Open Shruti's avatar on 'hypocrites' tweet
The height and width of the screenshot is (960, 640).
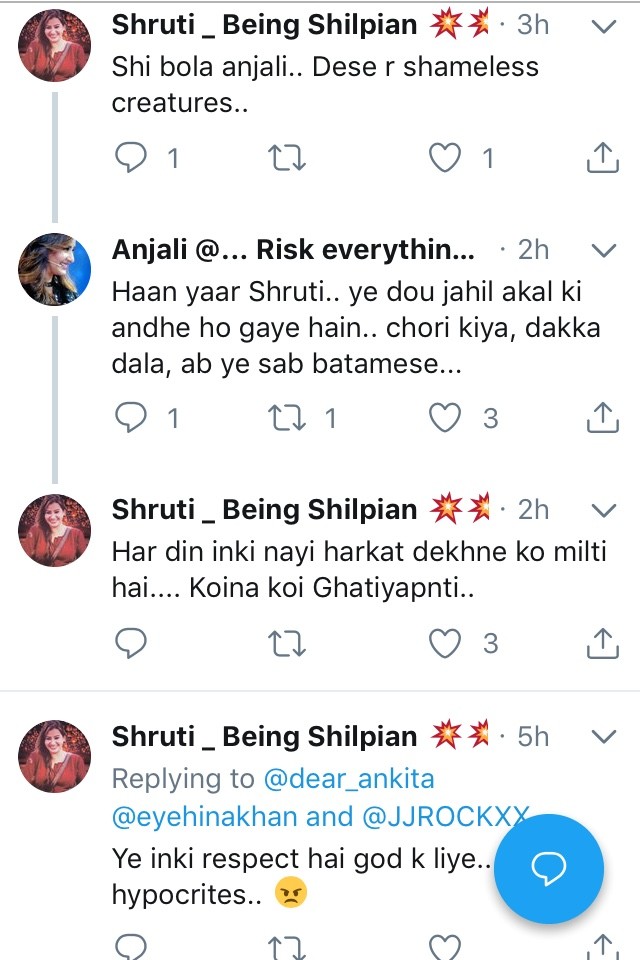click(55, 756)
